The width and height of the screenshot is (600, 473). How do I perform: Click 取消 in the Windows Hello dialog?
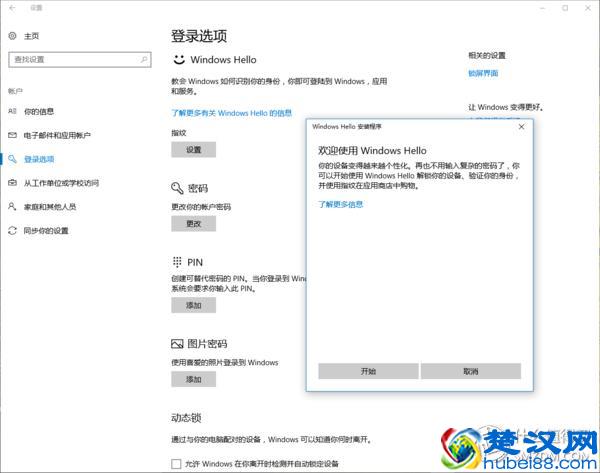coord(471,371)
